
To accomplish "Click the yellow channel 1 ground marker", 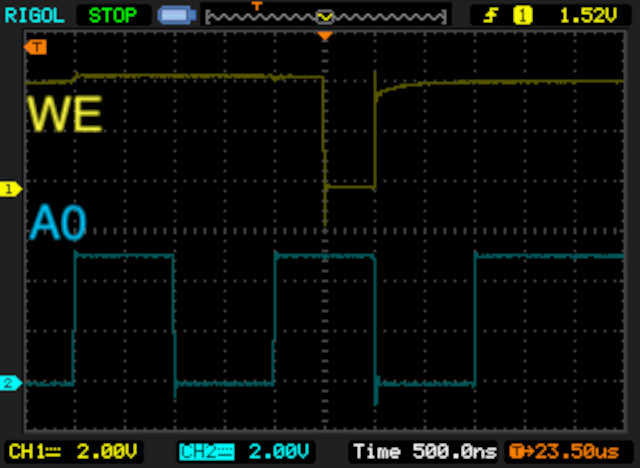I will click(x=10, y=189).
